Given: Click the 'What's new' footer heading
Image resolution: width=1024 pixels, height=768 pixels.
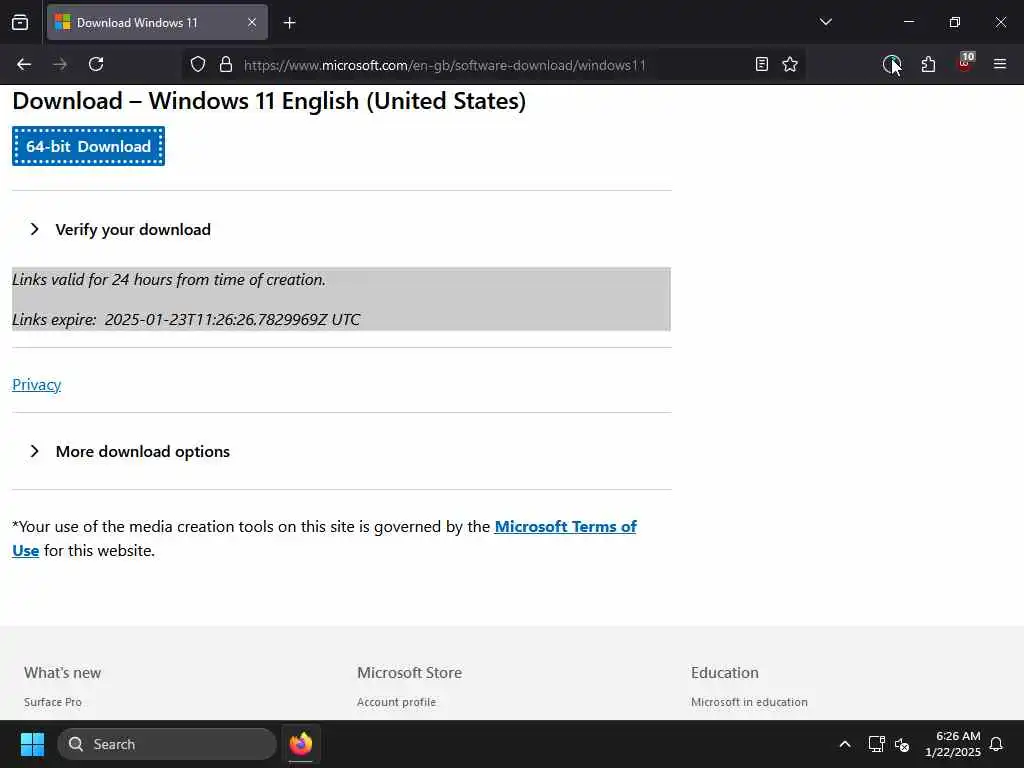Looking at the screenshot, I should [63, 673].
